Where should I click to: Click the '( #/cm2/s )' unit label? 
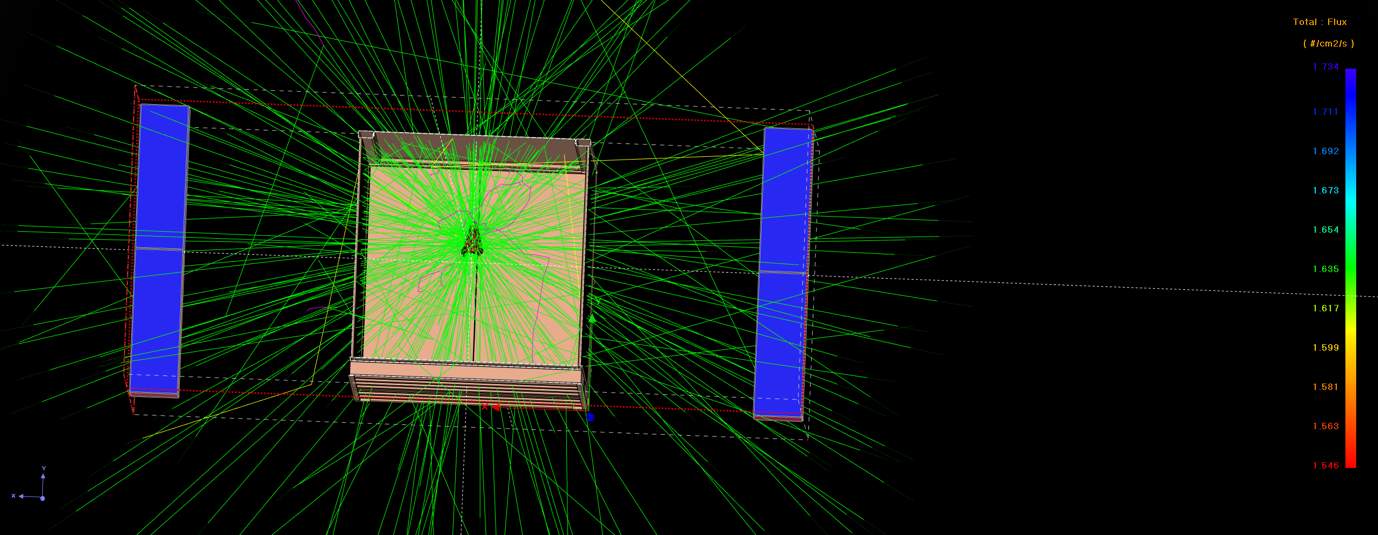pyautogui.click(x=1328, y=44)
